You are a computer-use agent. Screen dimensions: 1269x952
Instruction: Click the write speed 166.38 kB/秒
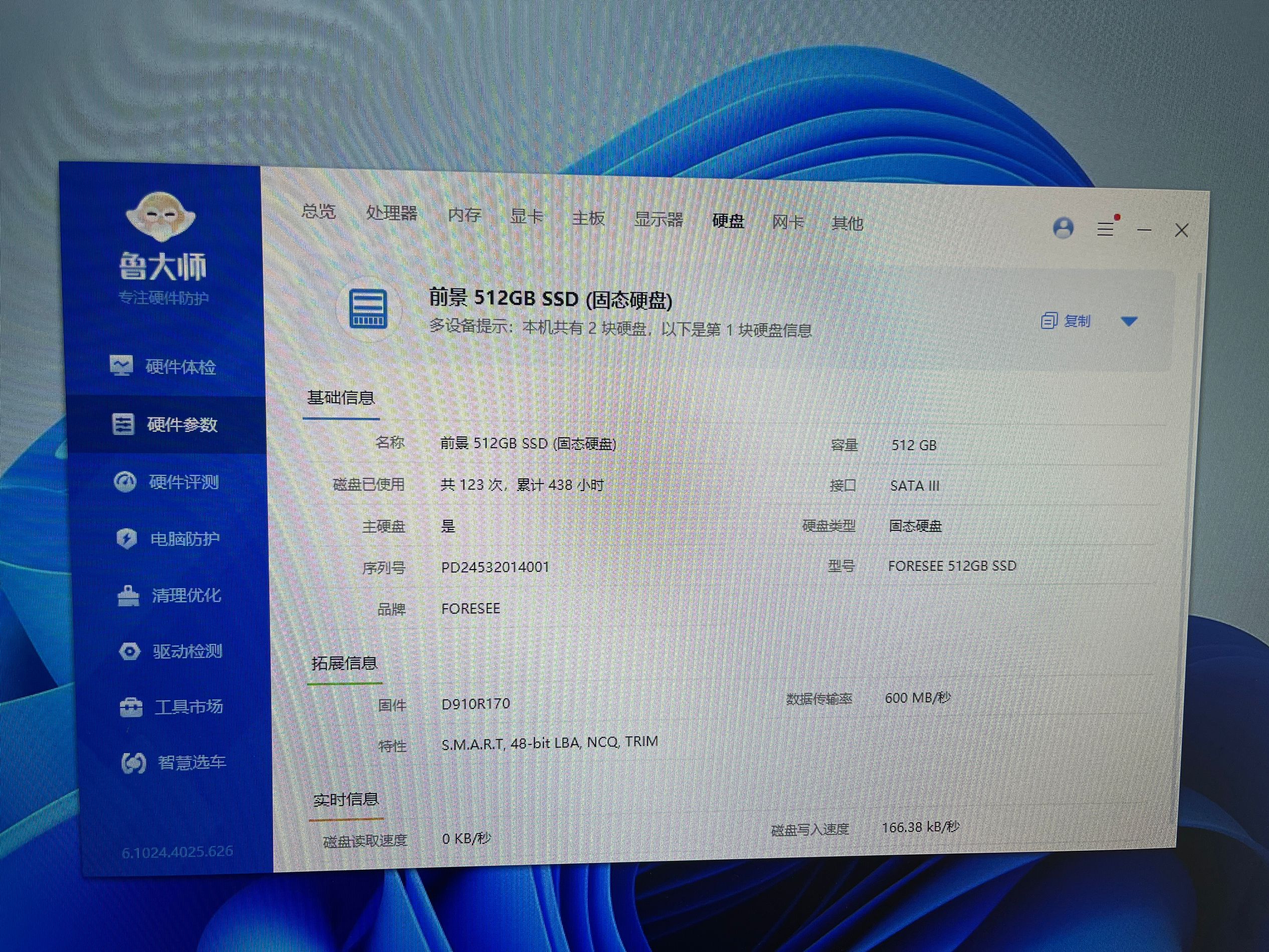click(920, 827)
